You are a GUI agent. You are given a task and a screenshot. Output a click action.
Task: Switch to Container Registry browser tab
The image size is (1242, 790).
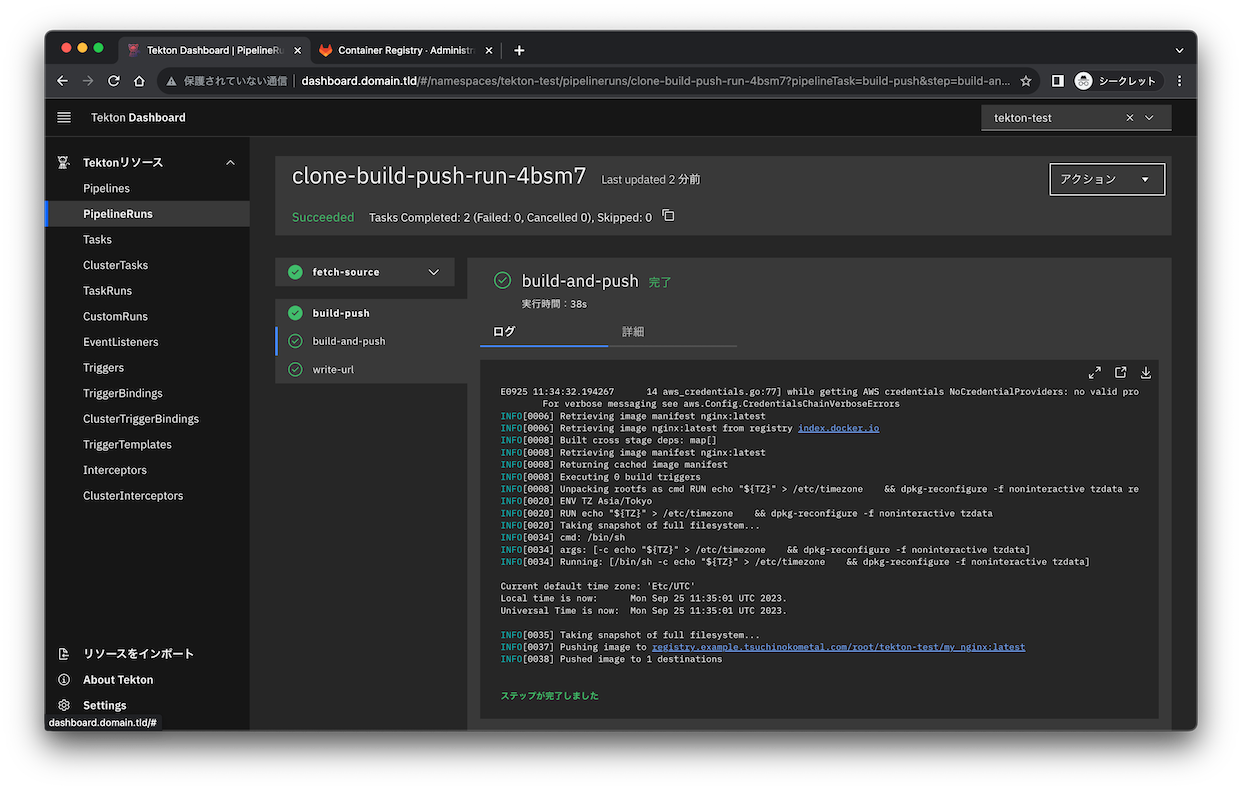pos(408,50)
